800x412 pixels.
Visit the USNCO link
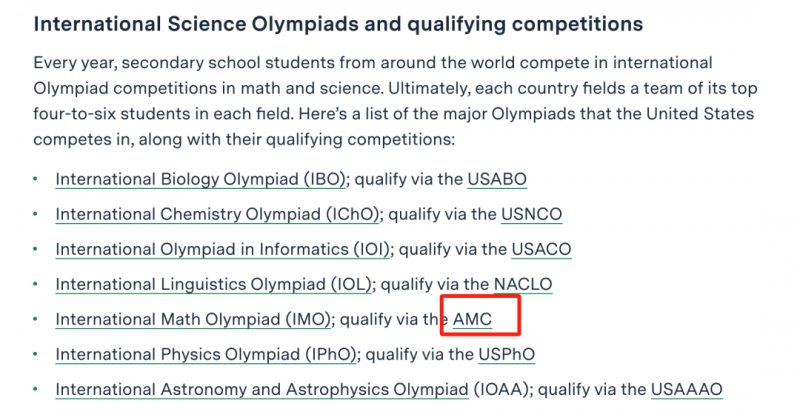pyautogui.click(x=531, y=214)
